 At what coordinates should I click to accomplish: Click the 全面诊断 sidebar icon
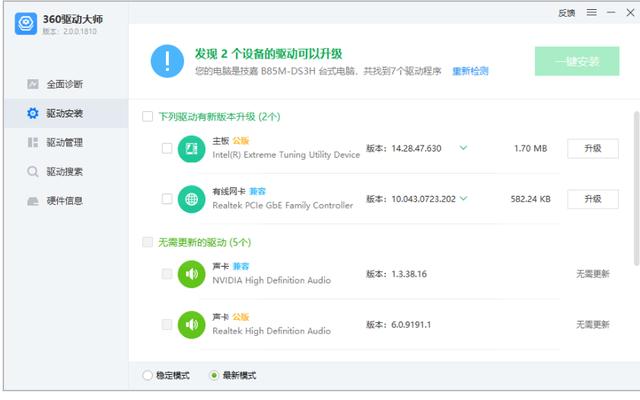pos(33,84)
